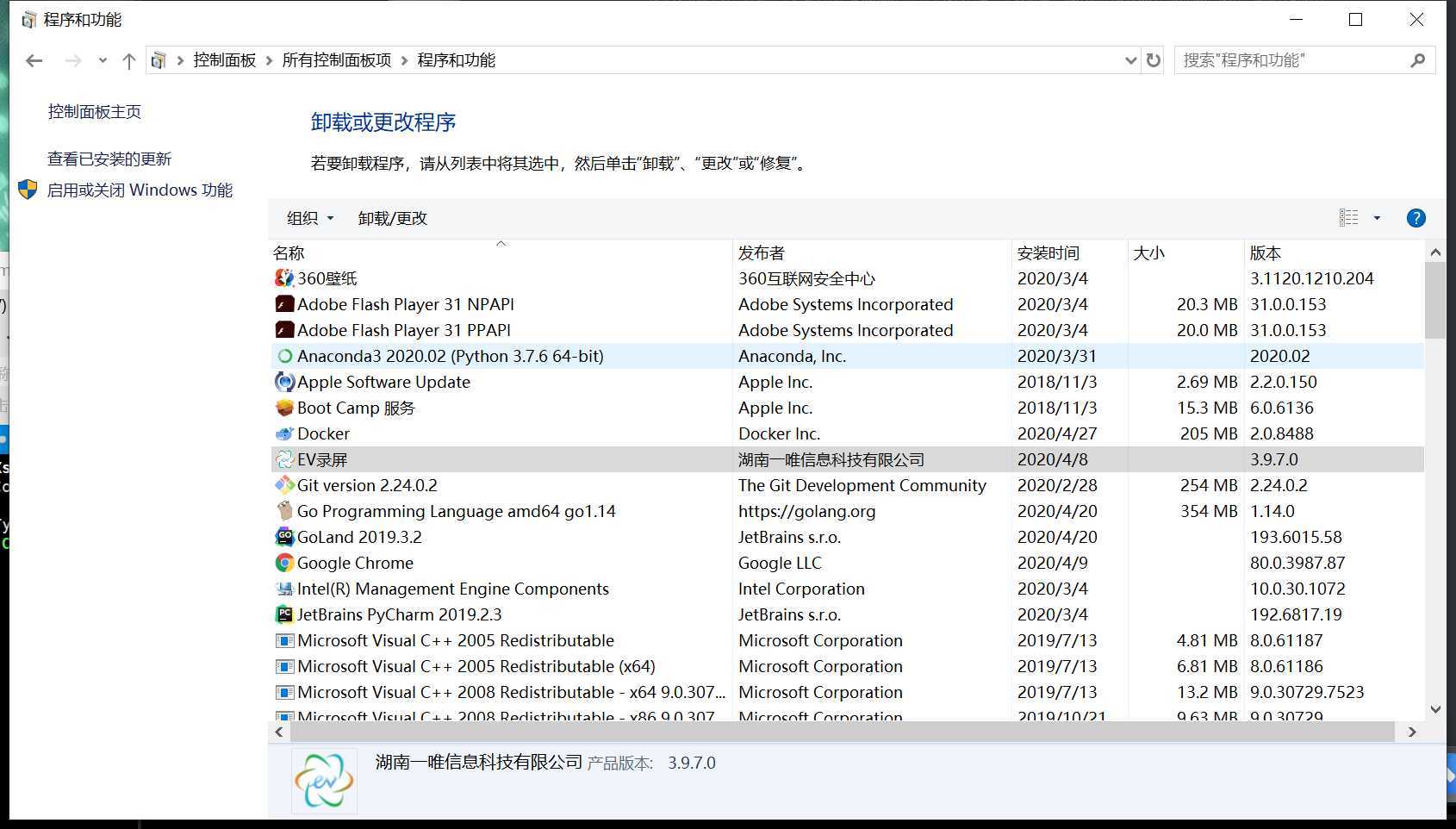
Task: Click 卸载/更改 toolbar button
Action: (x=393, y=218)
